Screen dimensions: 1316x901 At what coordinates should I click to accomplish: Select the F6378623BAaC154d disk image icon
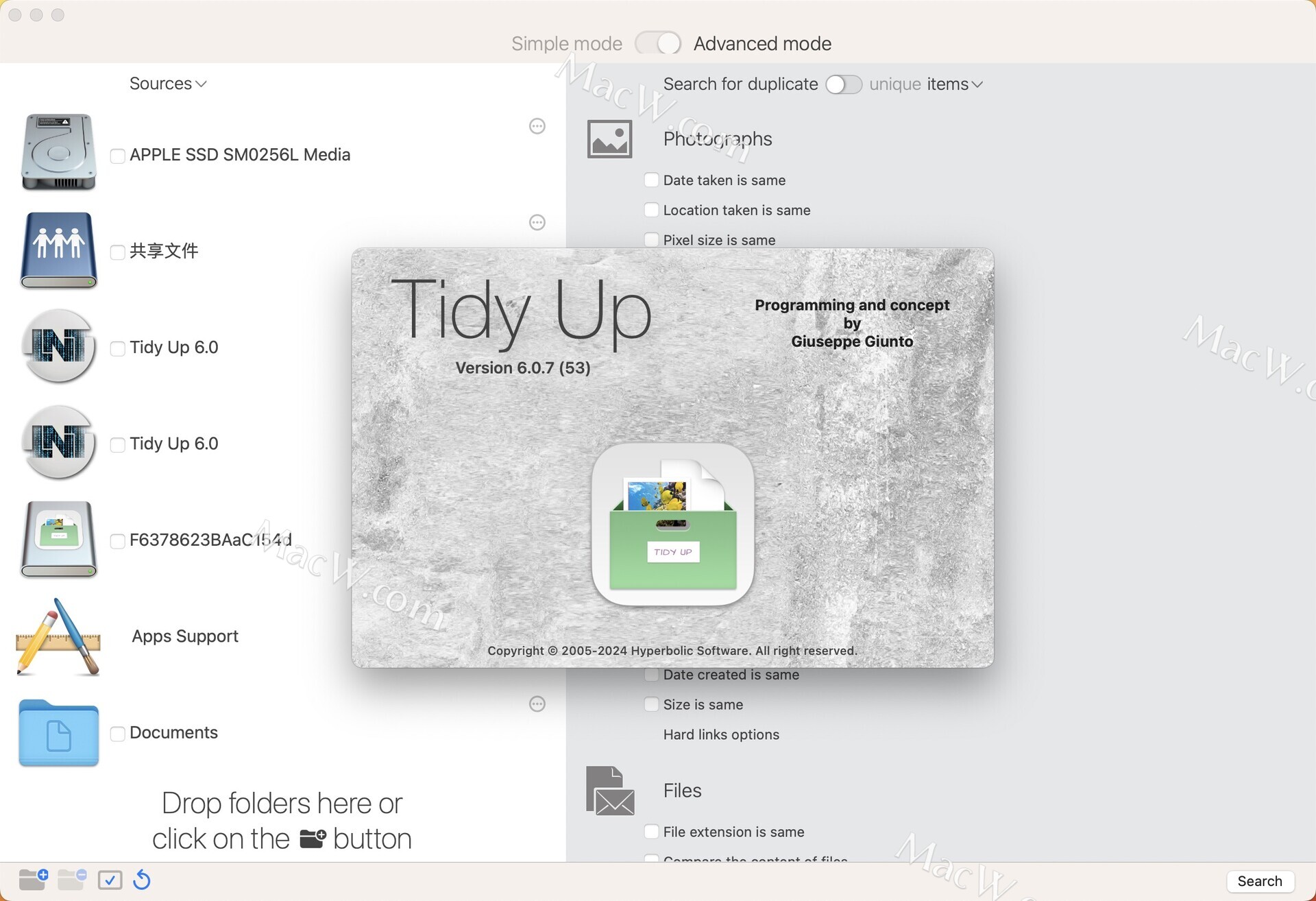[x=58, y=539]
